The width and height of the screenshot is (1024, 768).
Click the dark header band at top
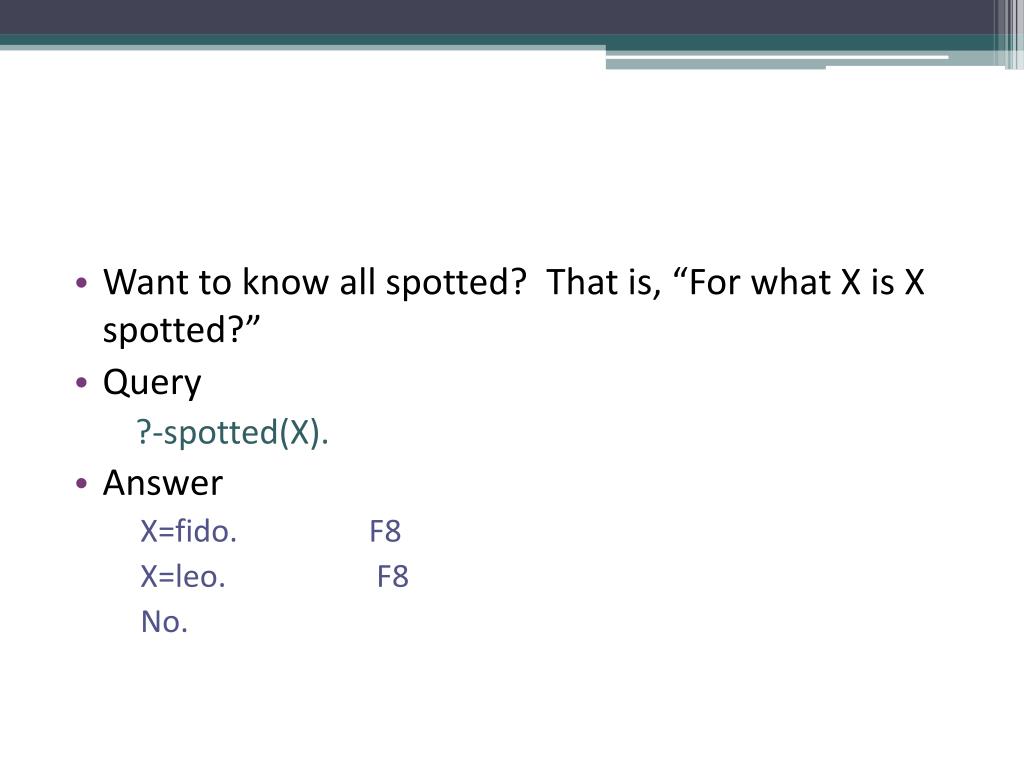point(496,17)
